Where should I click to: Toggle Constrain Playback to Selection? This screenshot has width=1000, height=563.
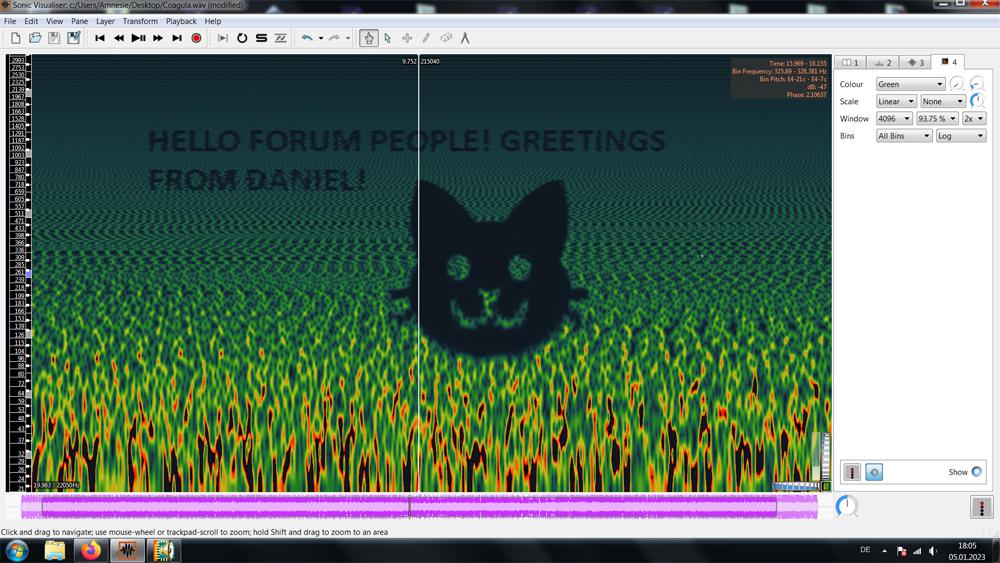click(223, 38)
